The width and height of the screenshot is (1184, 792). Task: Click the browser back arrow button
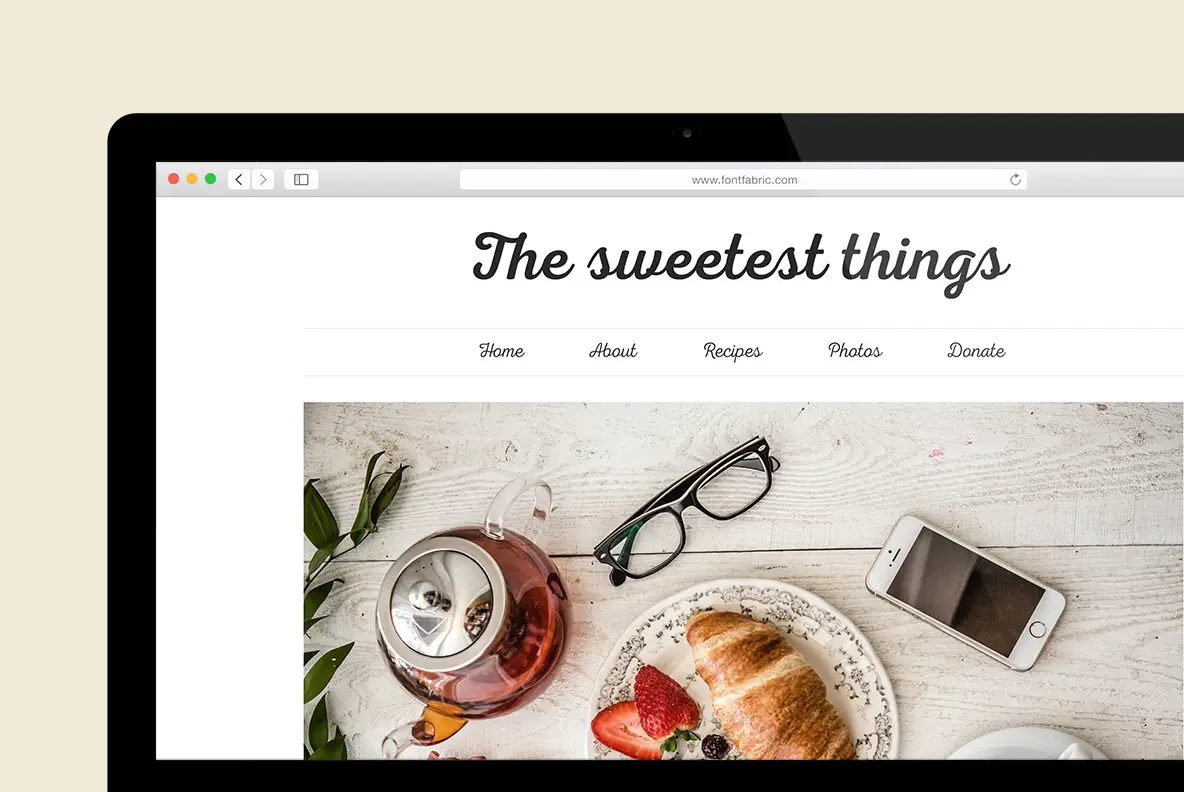239,180
